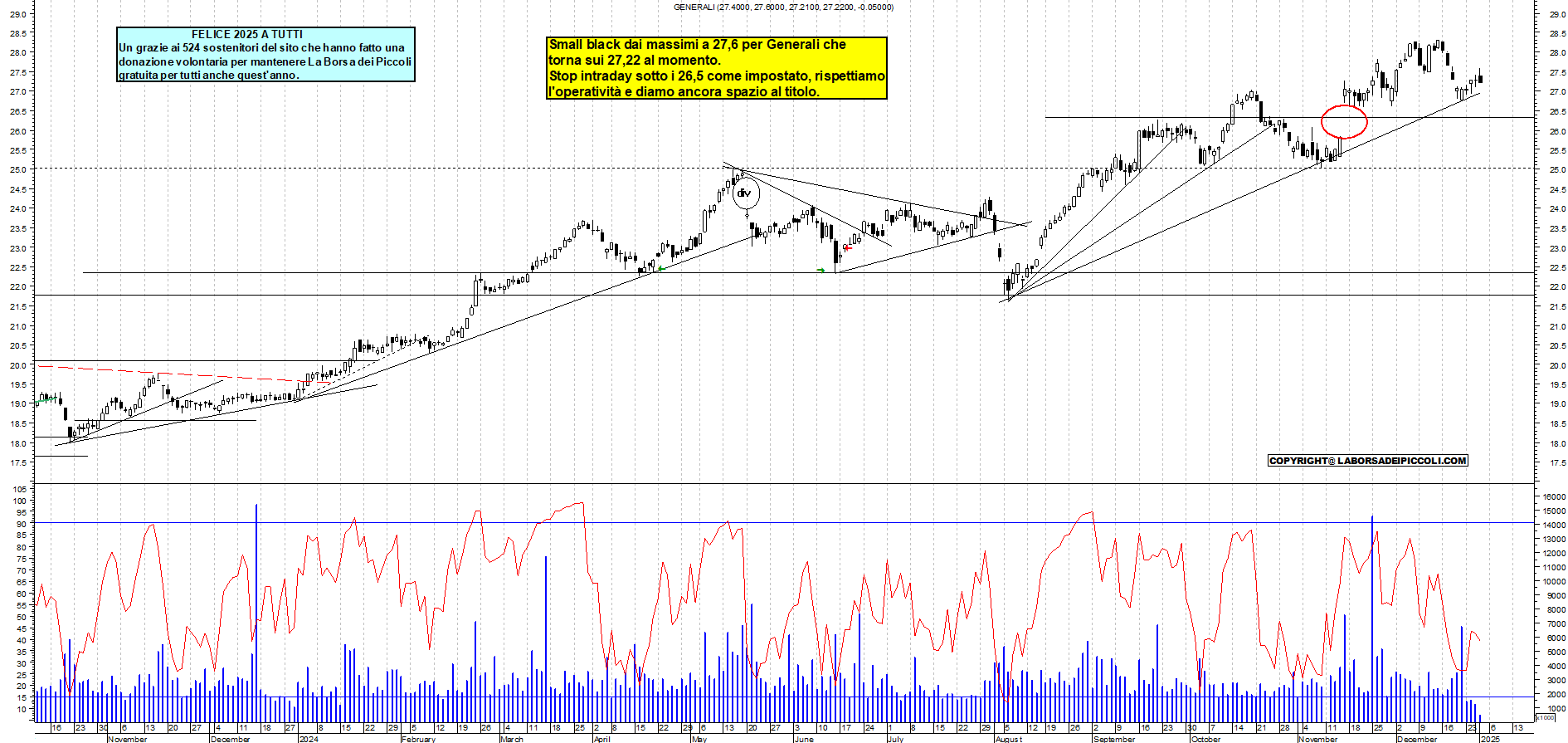Click the '16000' volume scale label
Screen dimensions: 1568x743
coord(1553,497)
